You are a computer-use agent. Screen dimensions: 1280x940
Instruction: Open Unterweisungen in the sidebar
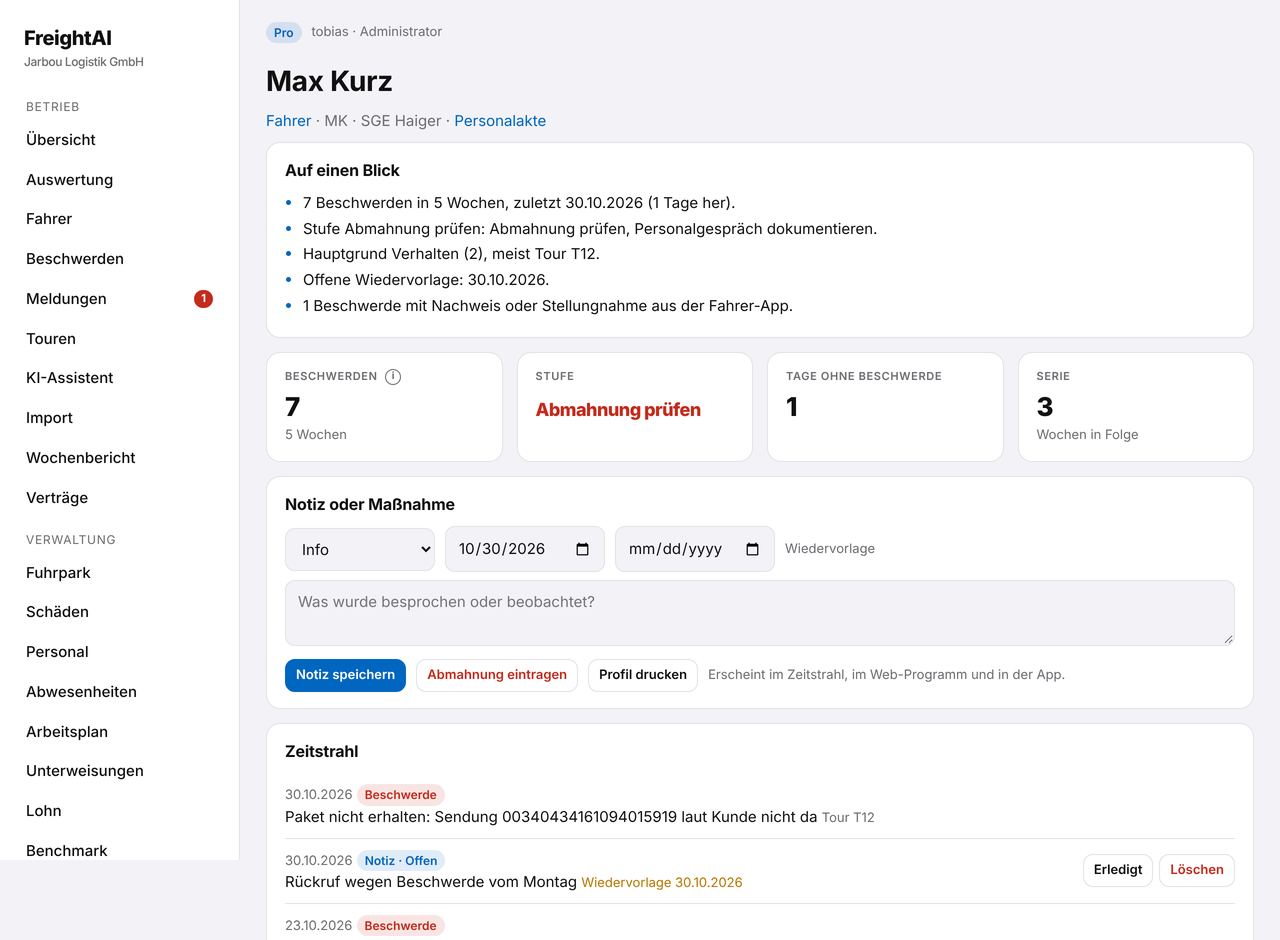click(85, 771)
